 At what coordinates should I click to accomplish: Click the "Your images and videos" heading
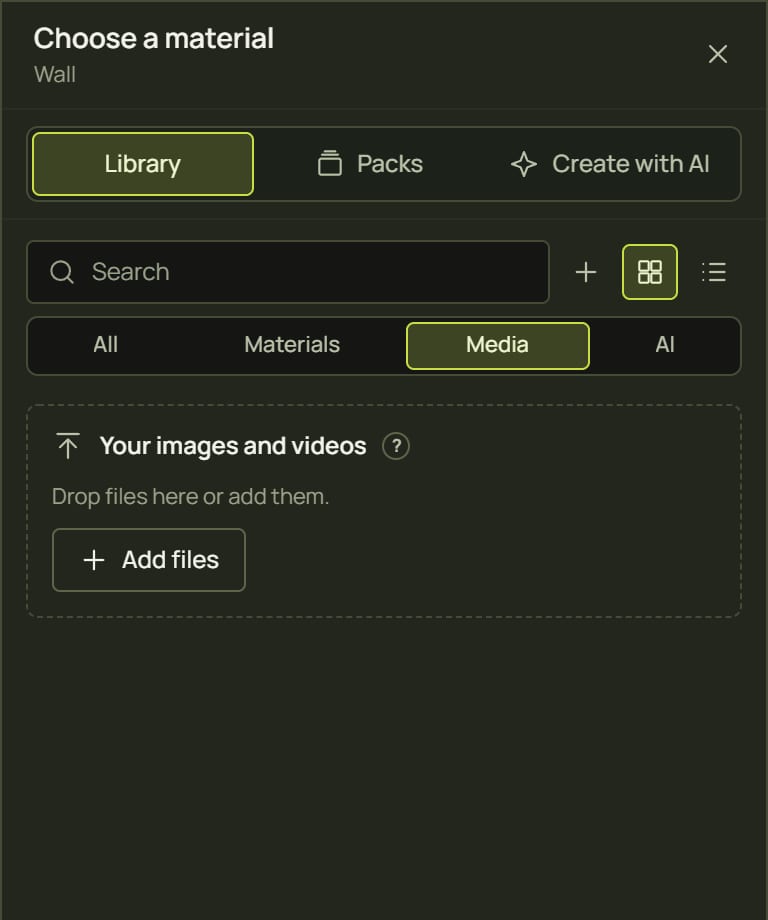(x=233, y=446)
